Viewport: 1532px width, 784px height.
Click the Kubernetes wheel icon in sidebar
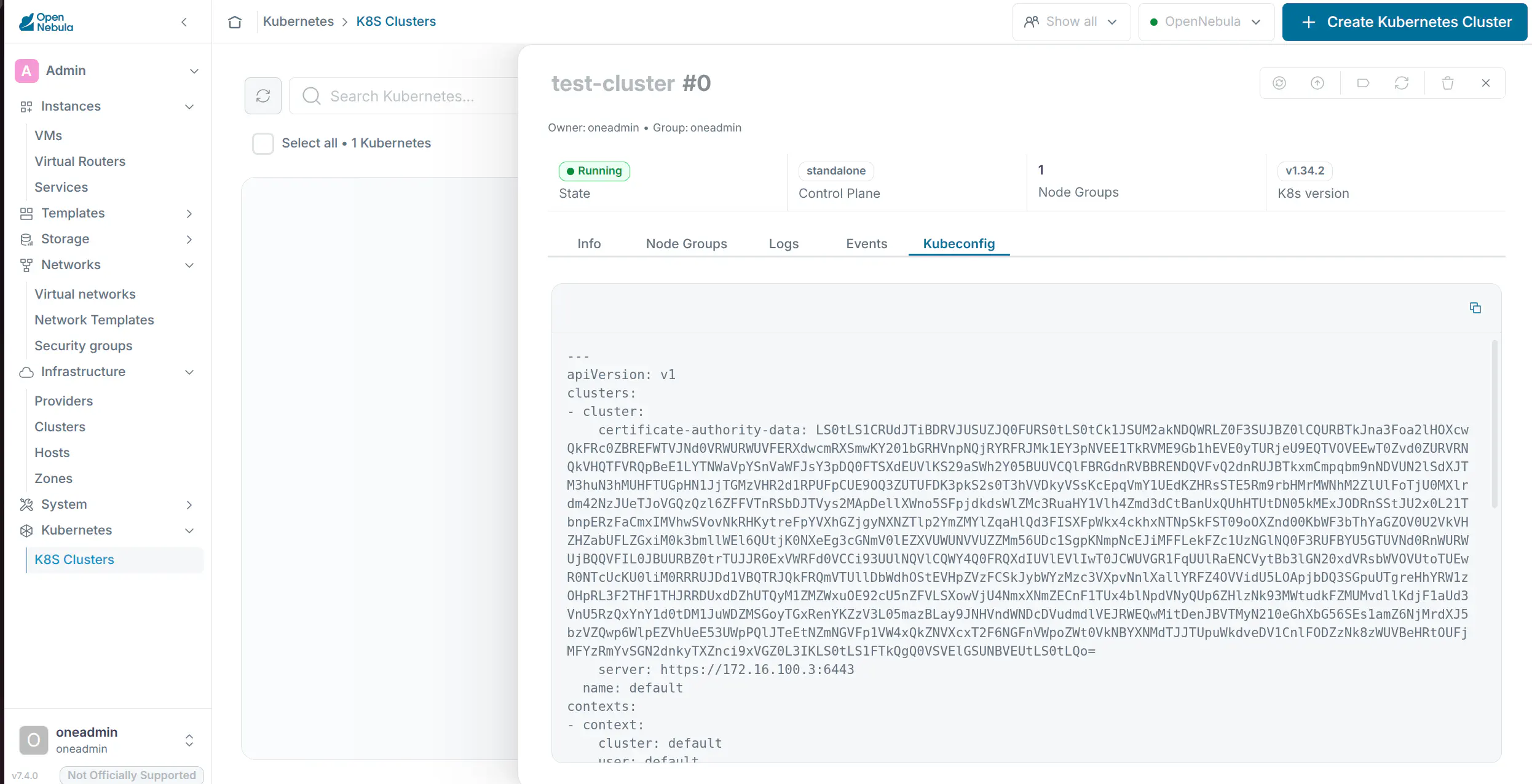pyautogui.click(x=26, y=530)
